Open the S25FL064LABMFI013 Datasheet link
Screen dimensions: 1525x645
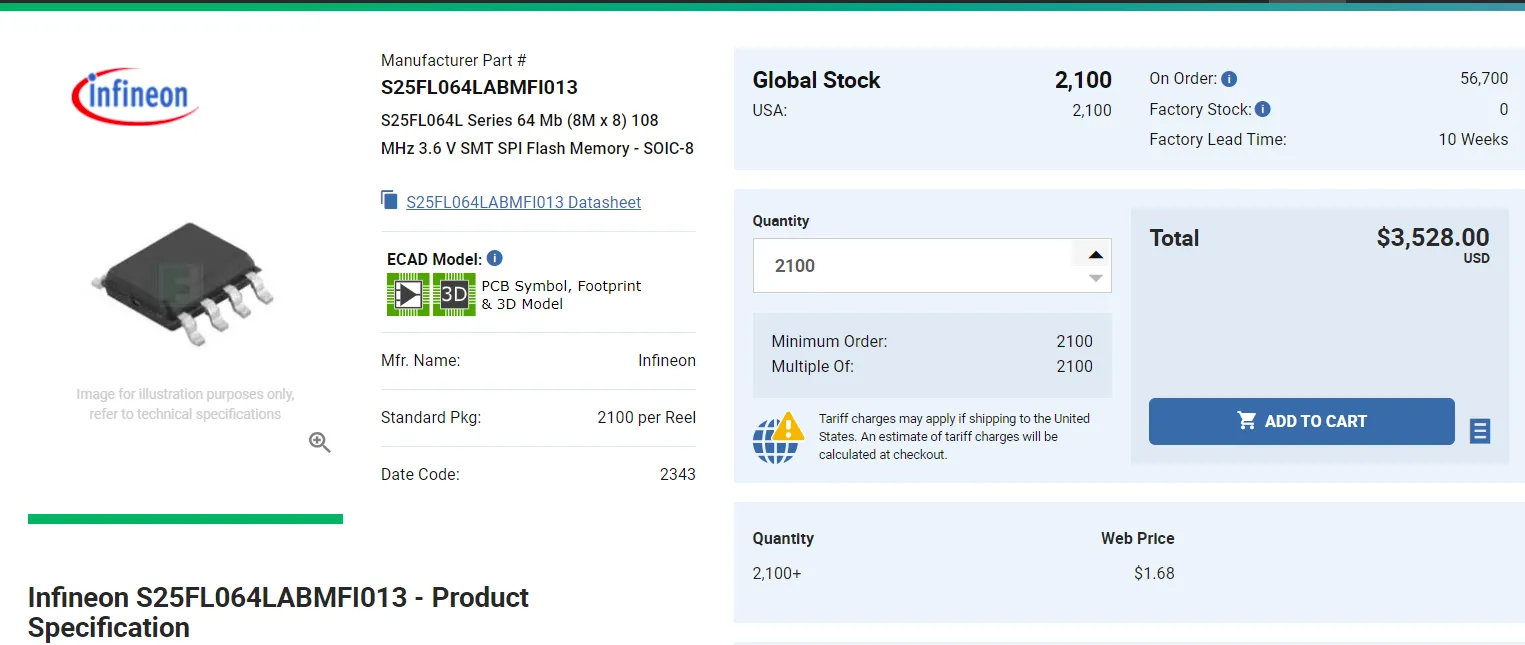523,202
